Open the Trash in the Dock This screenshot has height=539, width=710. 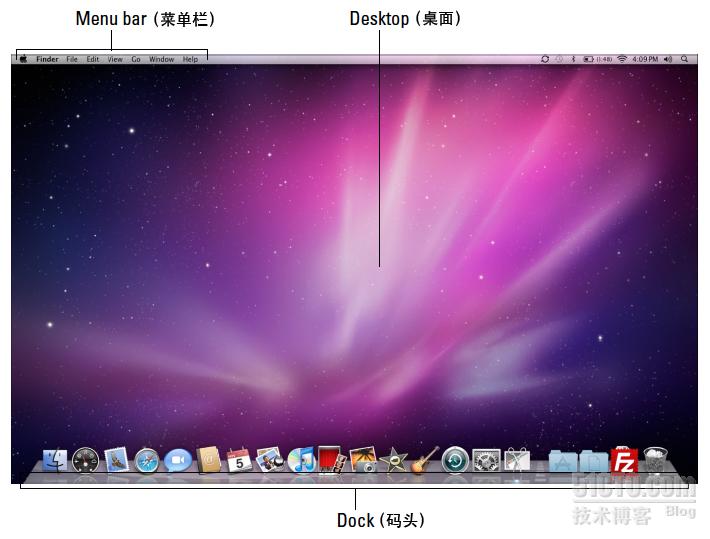point(655,460)
